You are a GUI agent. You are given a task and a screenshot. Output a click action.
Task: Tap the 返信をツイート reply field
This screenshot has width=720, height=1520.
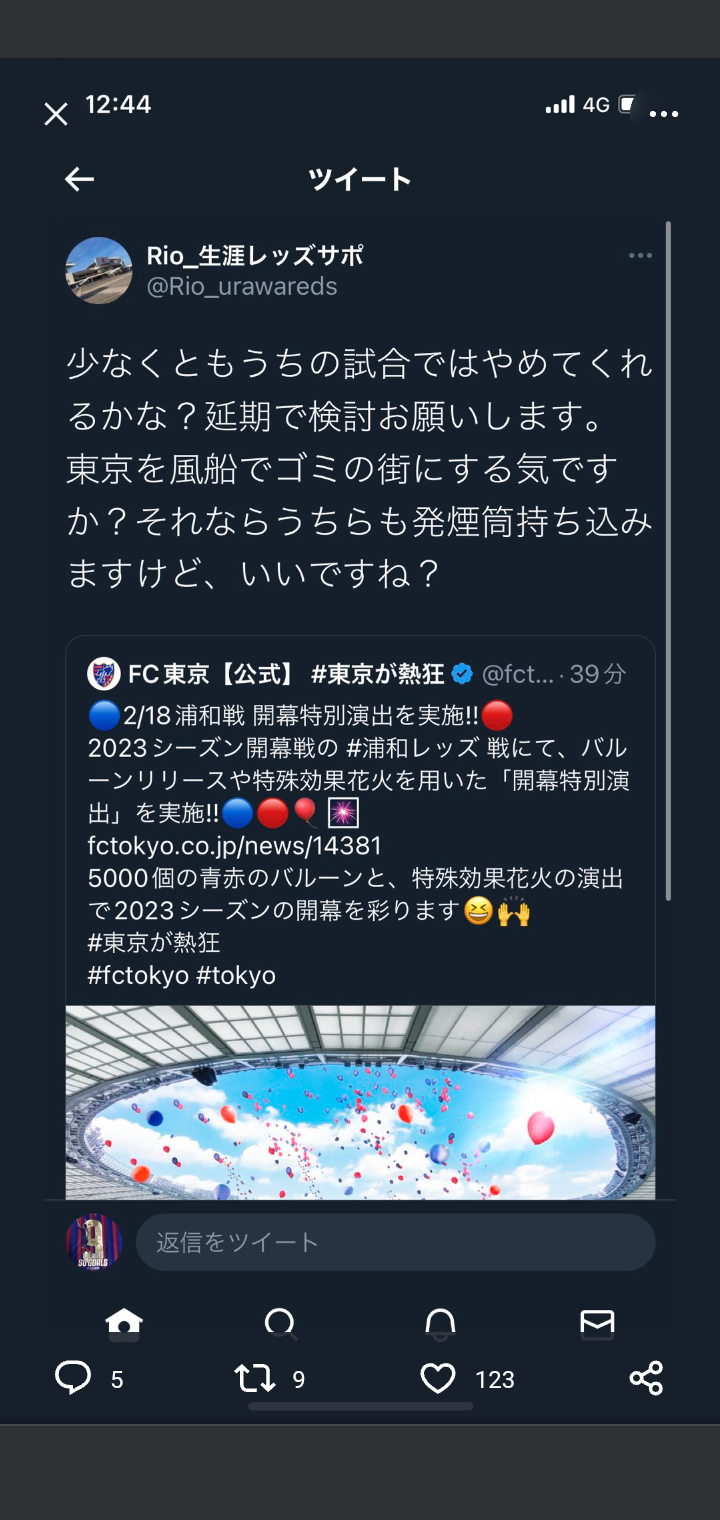tap(396, 1242)
